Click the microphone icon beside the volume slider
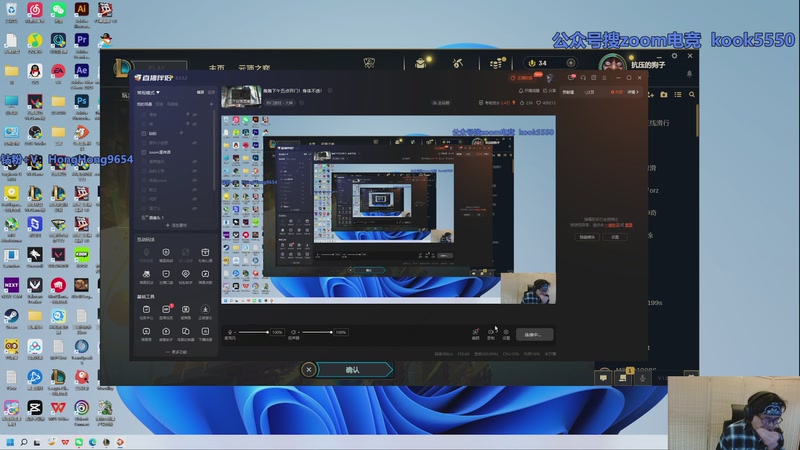Image resolution: width=800 pixels, height=450 pixels. (x=232, y=332)
